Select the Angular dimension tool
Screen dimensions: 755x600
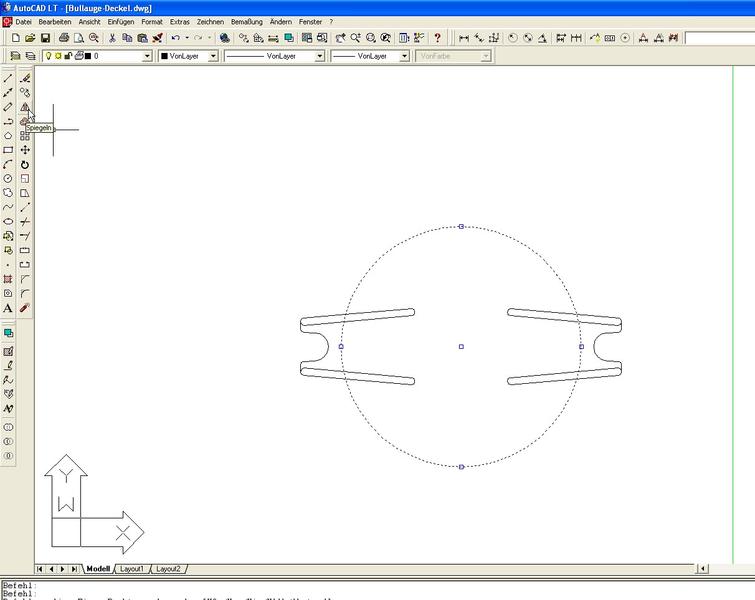[x=542, y=38]
